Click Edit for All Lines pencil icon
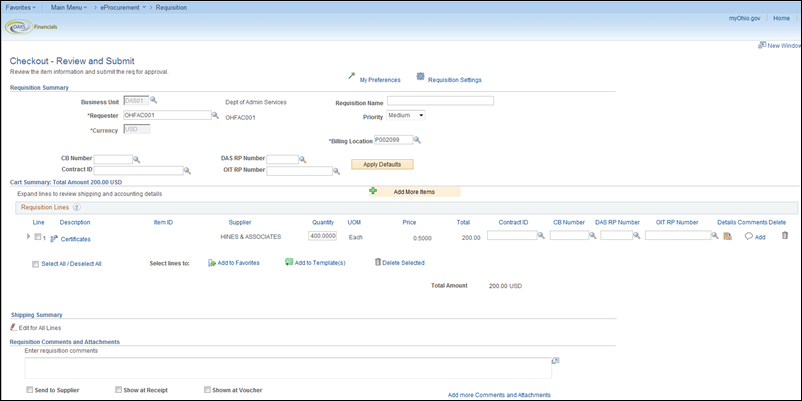This screenshot has height=401, width=802. tap(13, 327)
